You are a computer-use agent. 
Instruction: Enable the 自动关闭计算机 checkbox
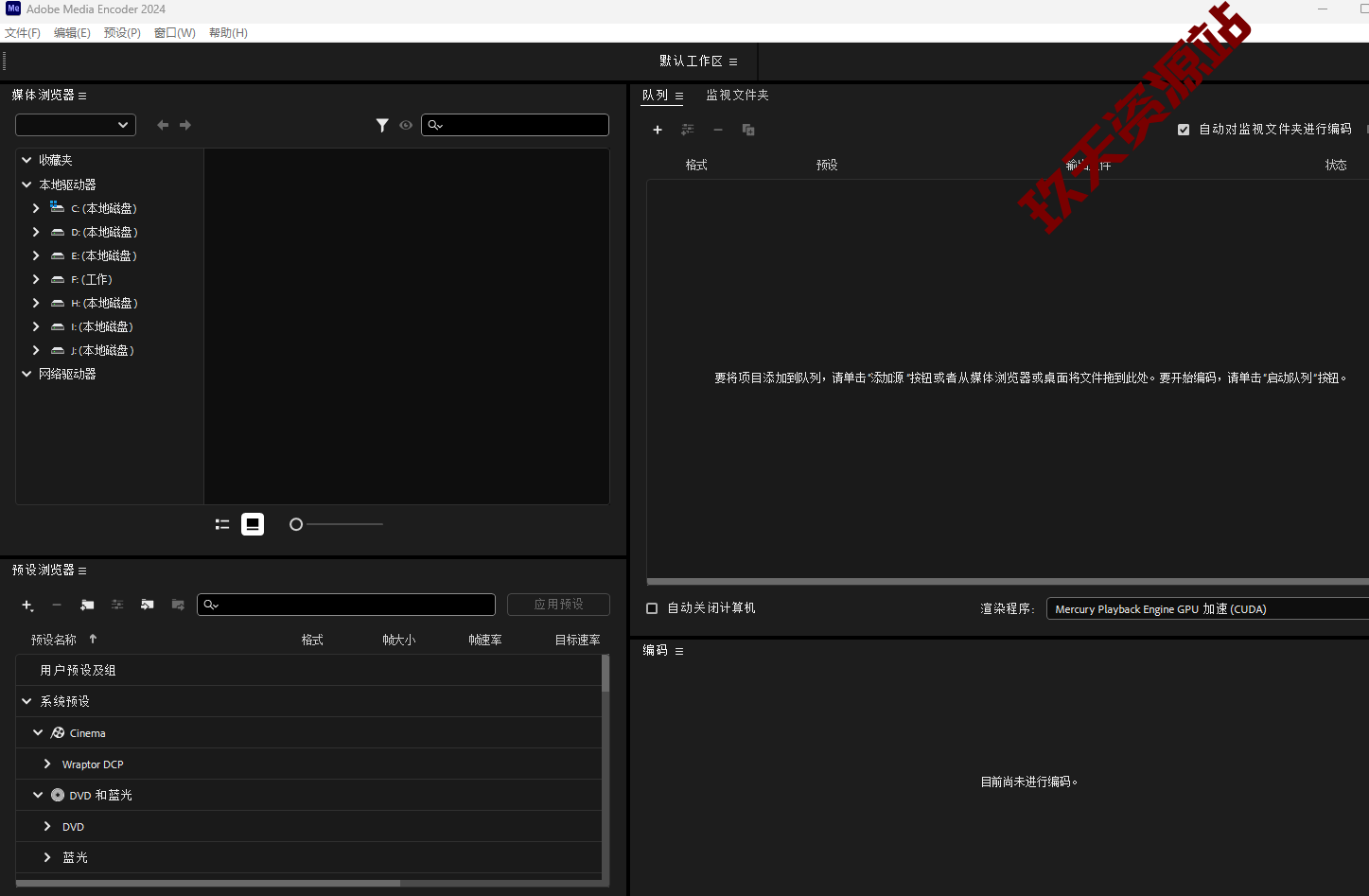pyautogui.click(x=652, y=608)
